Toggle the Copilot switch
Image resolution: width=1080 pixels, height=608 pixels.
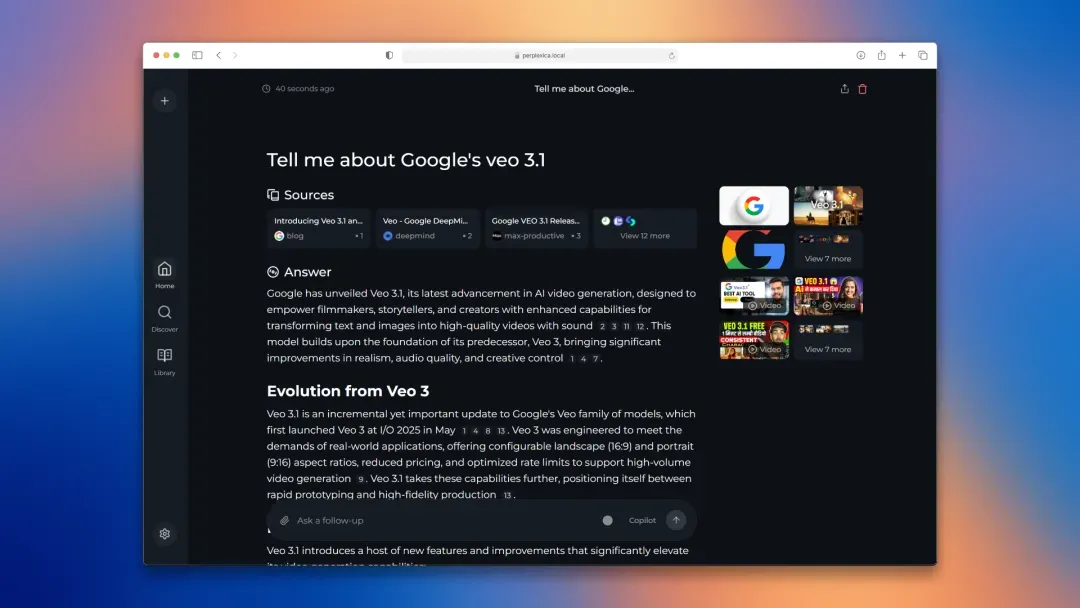[x=608, y=520]
